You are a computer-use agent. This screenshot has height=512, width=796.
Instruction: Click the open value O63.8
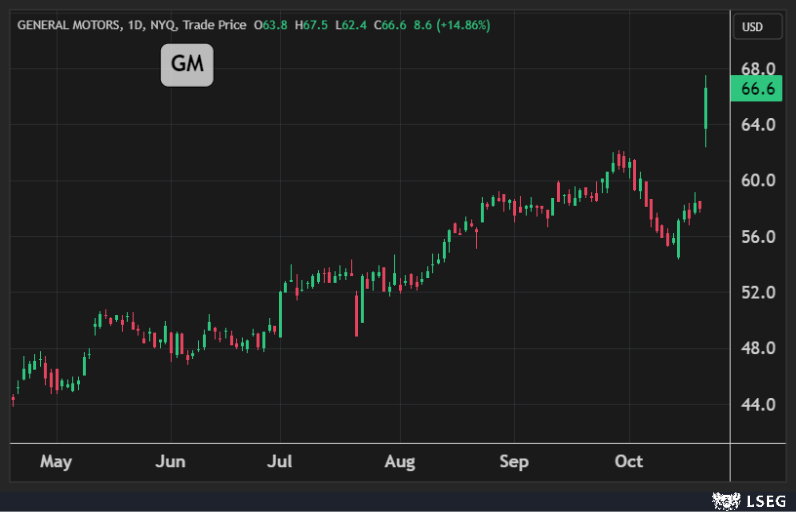point(271,25)
